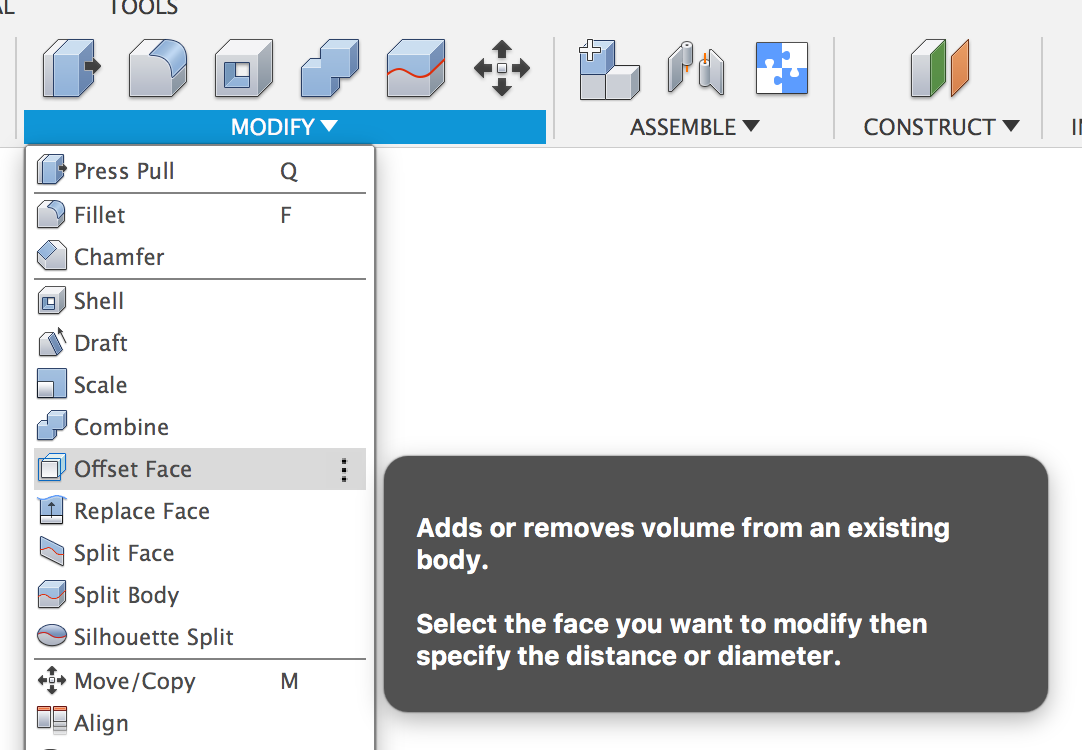This screenshot has width=1082, height=750.
Task: Click the Offset Plane construct icon
Action: [x=940, y=68]
